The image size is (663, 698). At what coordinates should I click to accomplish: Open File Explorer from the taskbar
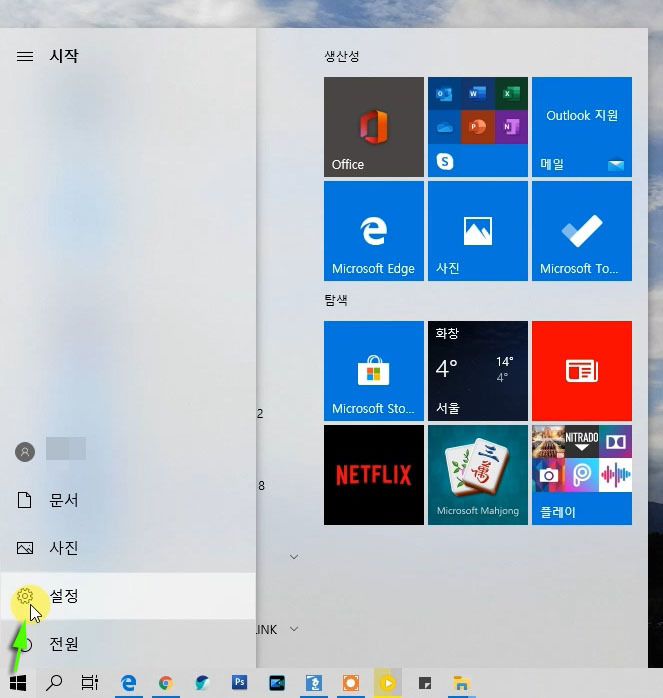462,682
